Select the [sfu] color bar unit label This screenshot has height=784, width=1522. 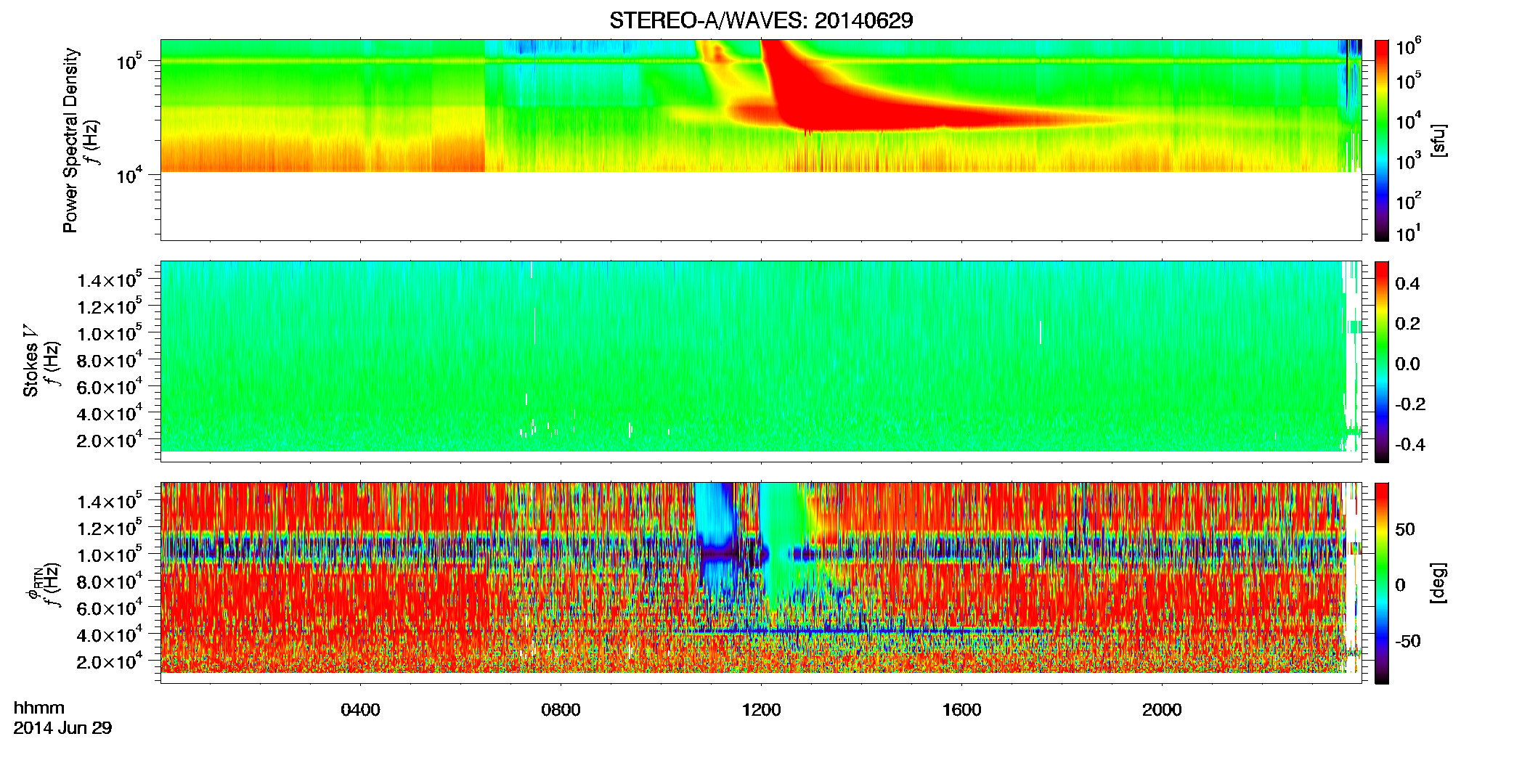1438,140
